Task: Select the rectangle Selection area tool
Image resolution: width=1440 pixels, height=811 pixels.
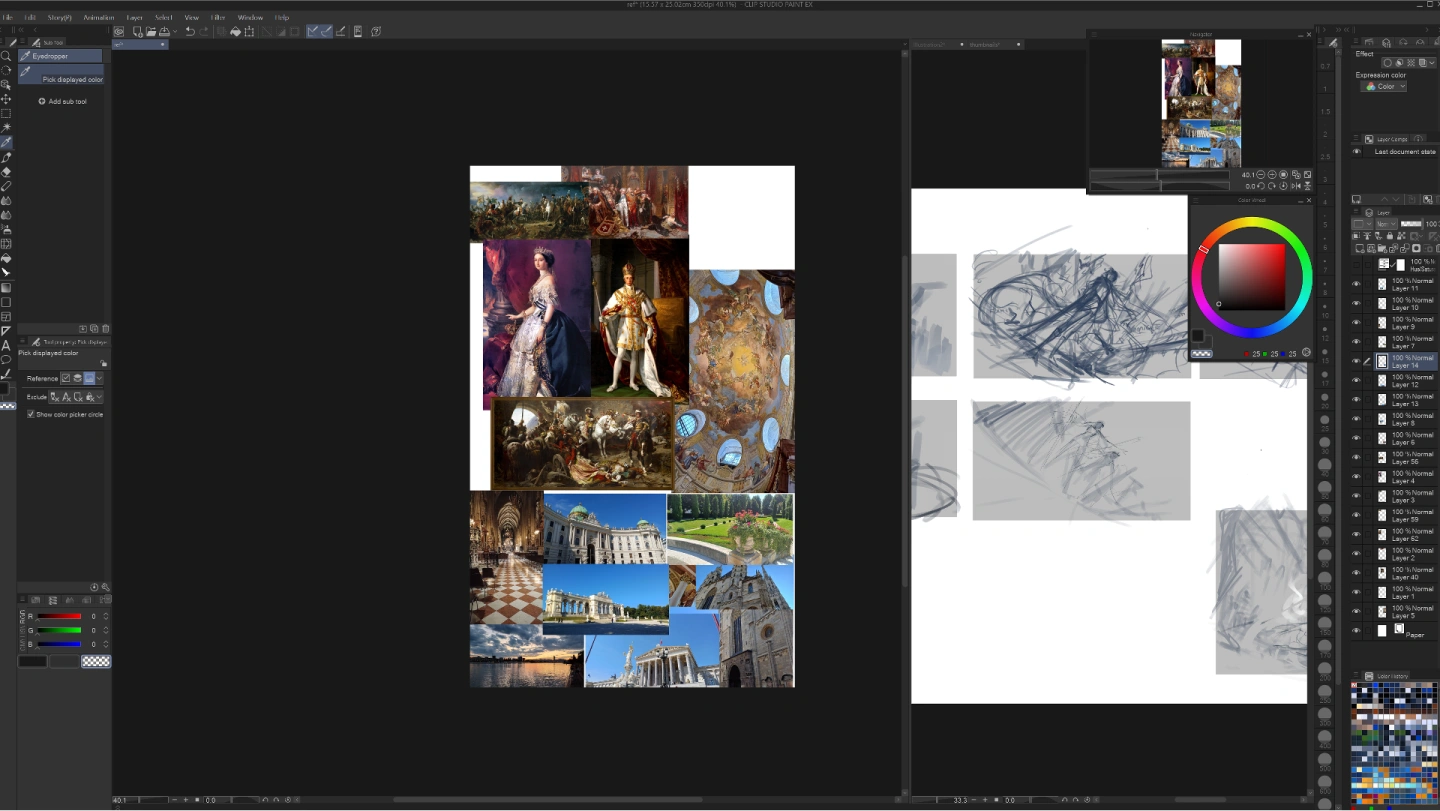Action: click(6, 113)
